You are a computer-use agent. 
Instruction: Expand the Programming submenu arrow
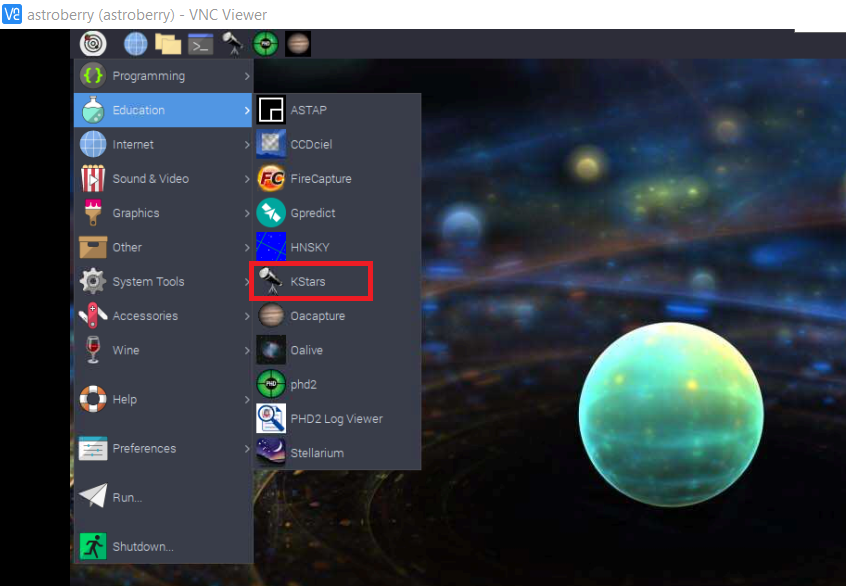point(247,76)
